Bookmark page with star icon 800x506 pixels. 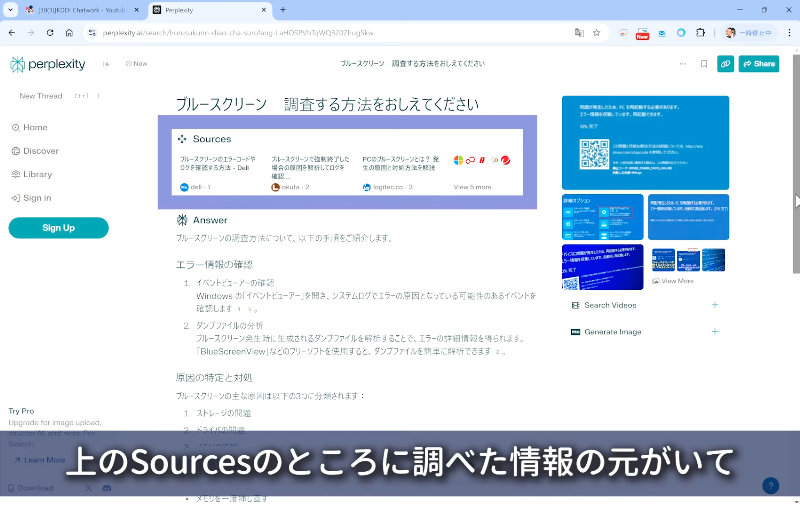(x=596, y=33)
